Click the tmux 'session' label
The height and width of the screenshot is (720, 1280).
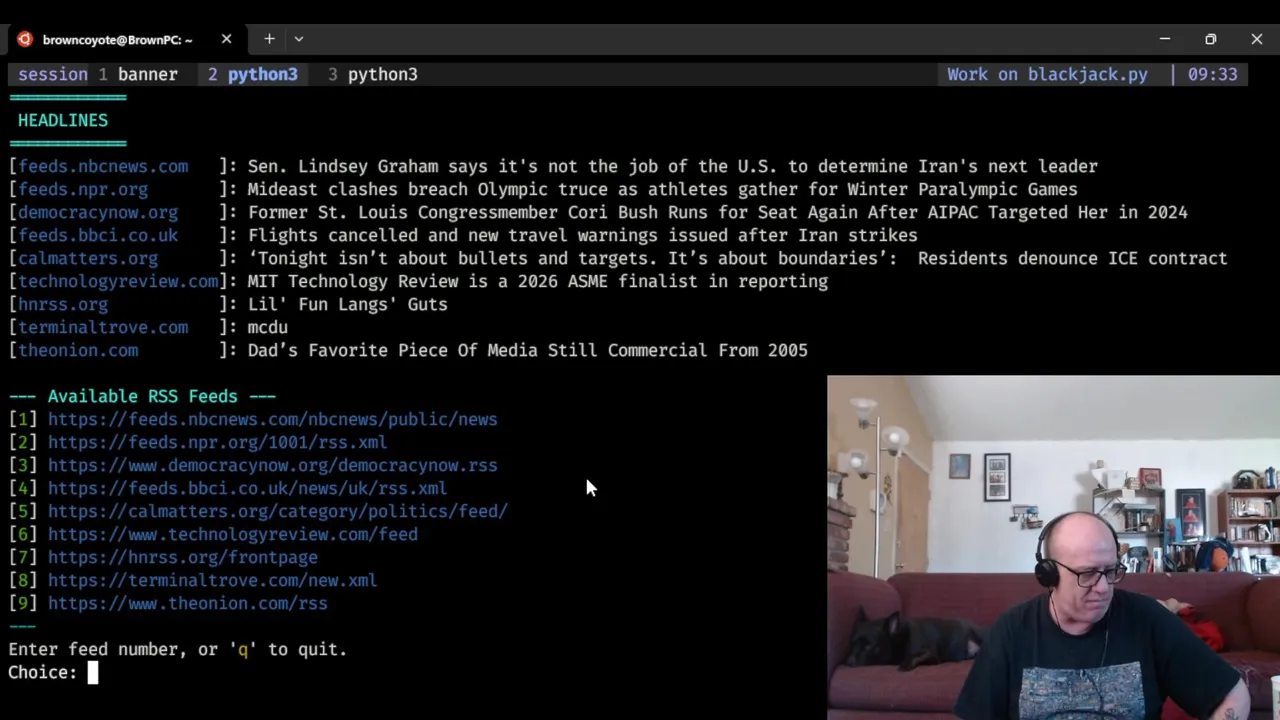[x=52, y=74]
